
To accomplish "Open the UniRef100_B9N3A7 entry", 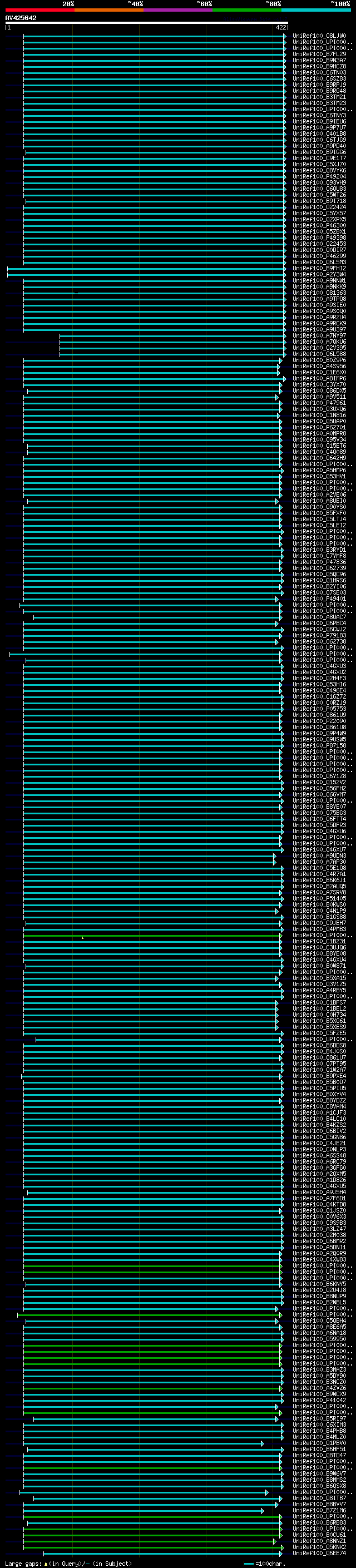I will tap(319, 60).
